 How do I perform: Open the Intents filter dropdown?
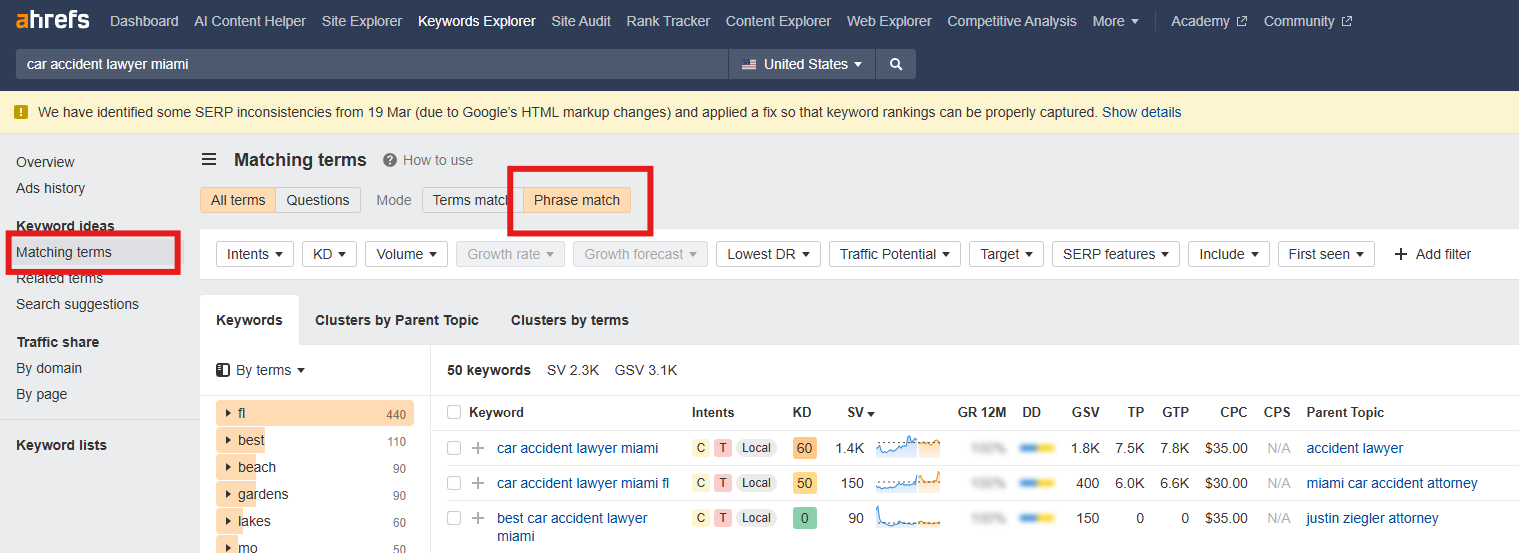click(x=255, y=254)
